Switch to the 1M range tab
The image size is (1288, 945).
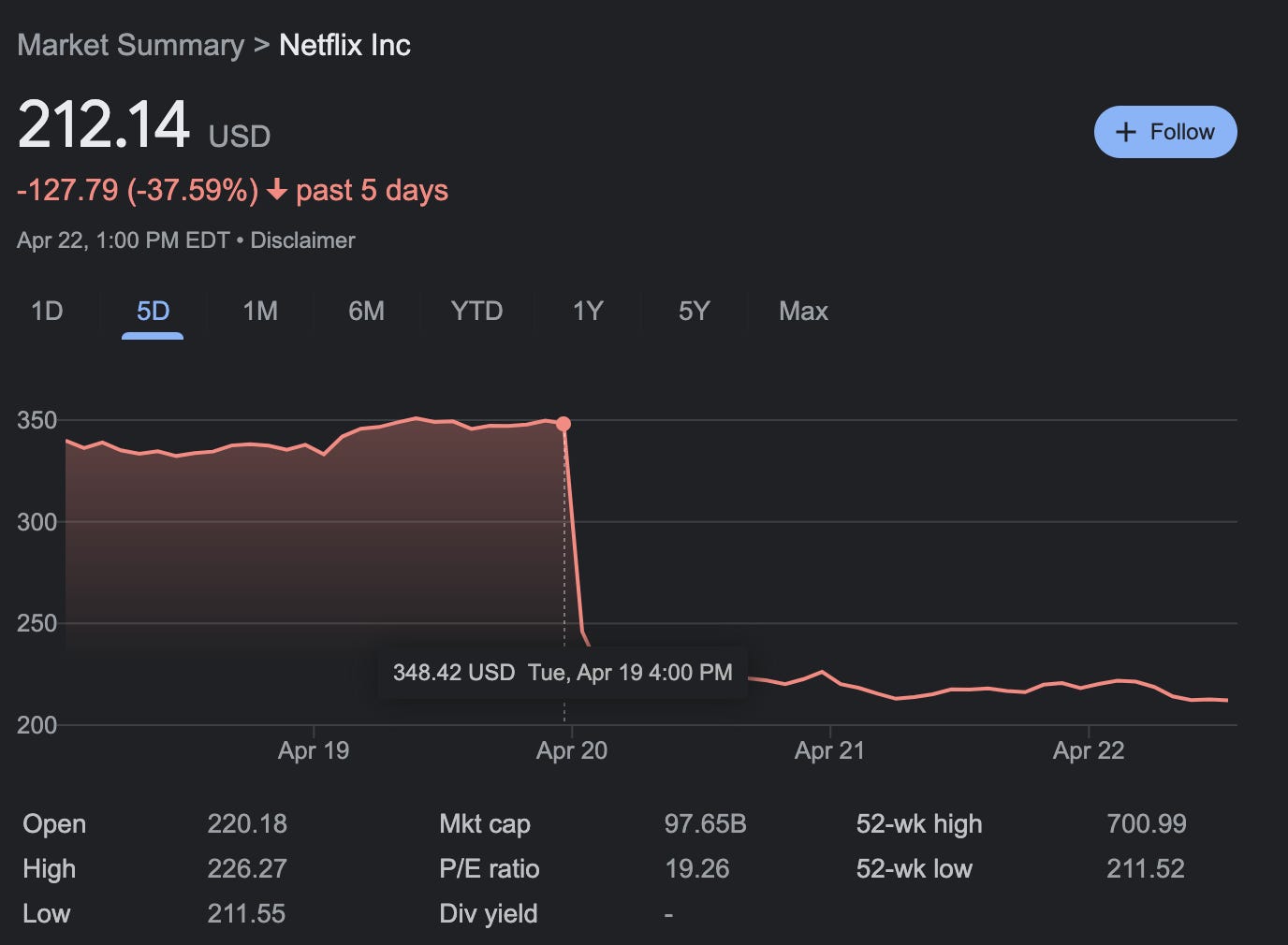[x=260, y=311]
